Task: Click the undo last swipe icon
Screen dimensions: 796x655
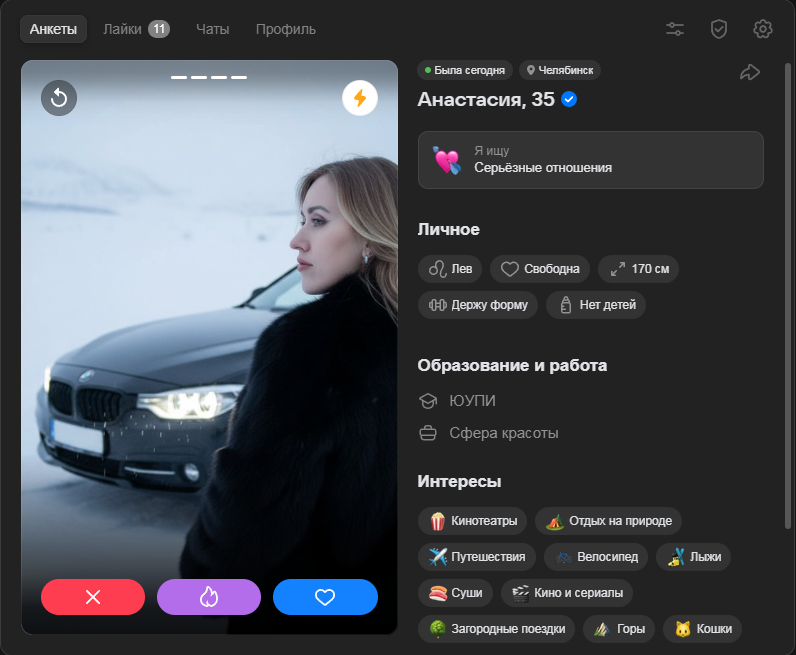Action: [x=59, y=97]
